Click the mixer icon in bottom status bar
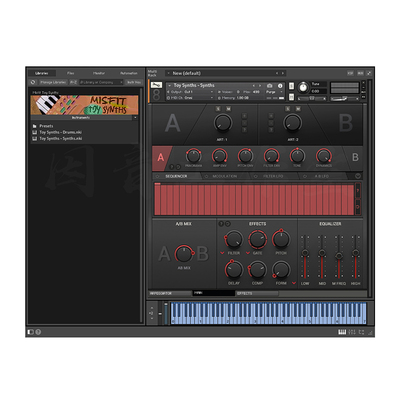 point(352,332)
